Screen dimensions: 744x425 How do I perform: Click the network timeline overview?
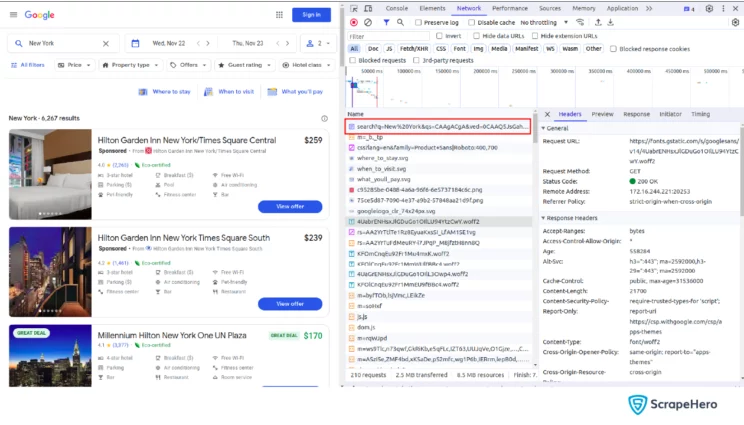point(545,87)
